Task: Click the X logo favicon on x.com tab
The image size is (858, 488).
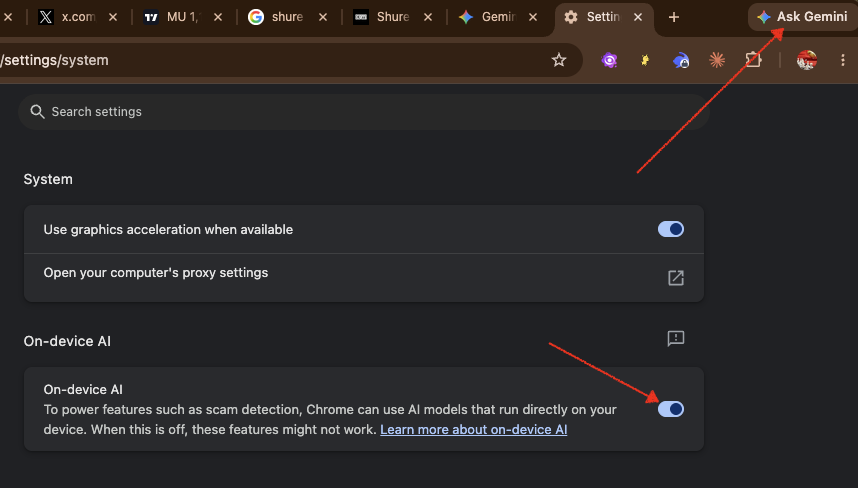Action: click(46, 18)
